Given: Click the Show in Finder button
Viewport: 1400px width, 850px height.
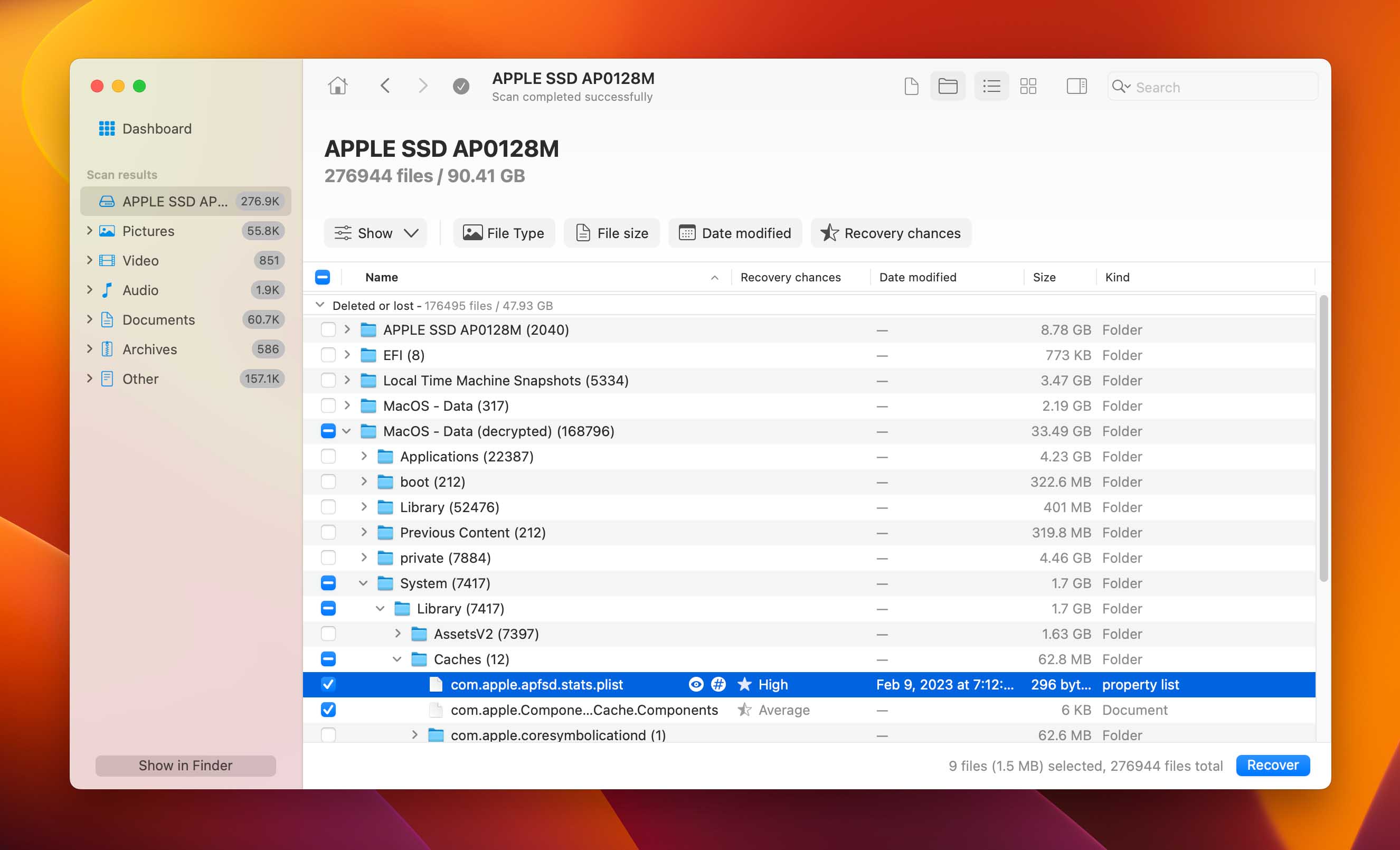Looking at the screenshot, I should pyautogui.click(x=186, y=764).
